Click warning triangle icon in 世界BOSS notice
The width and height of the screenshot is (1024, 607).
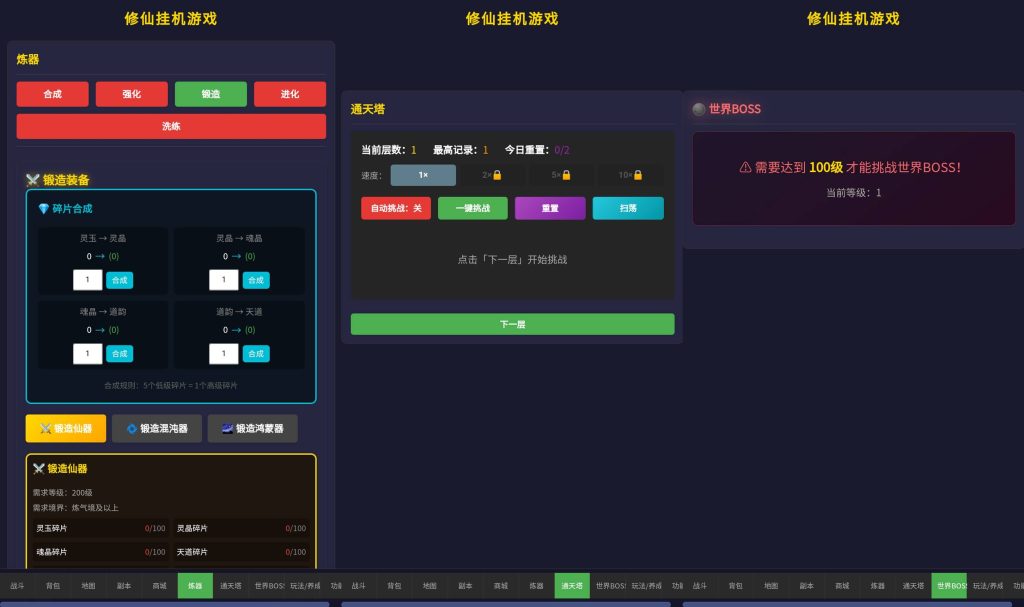[x=745, y=167]
